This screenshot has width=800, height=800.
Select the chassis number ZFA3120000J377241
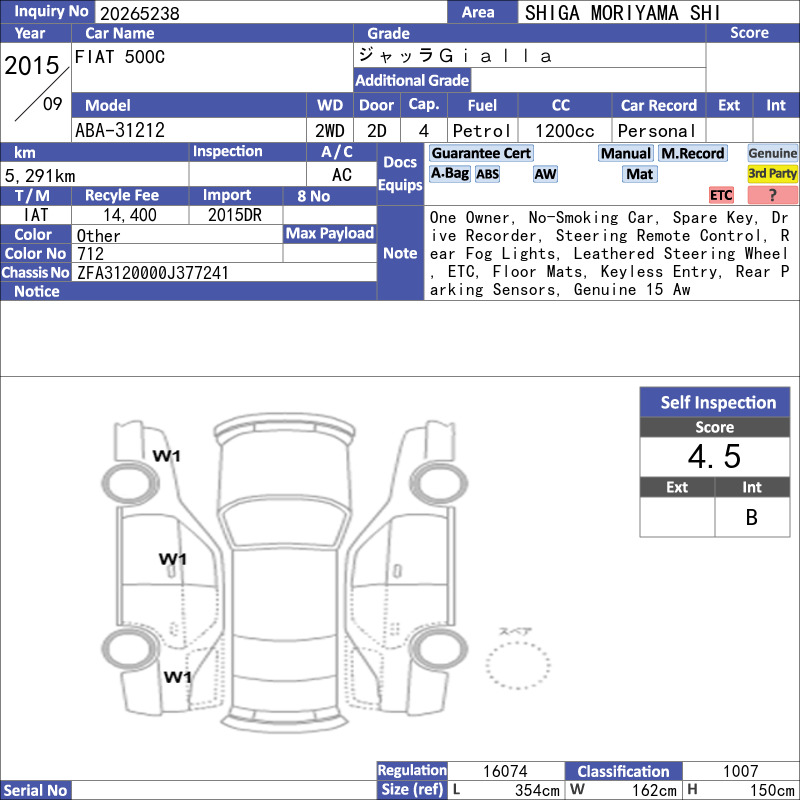point(153,273)
